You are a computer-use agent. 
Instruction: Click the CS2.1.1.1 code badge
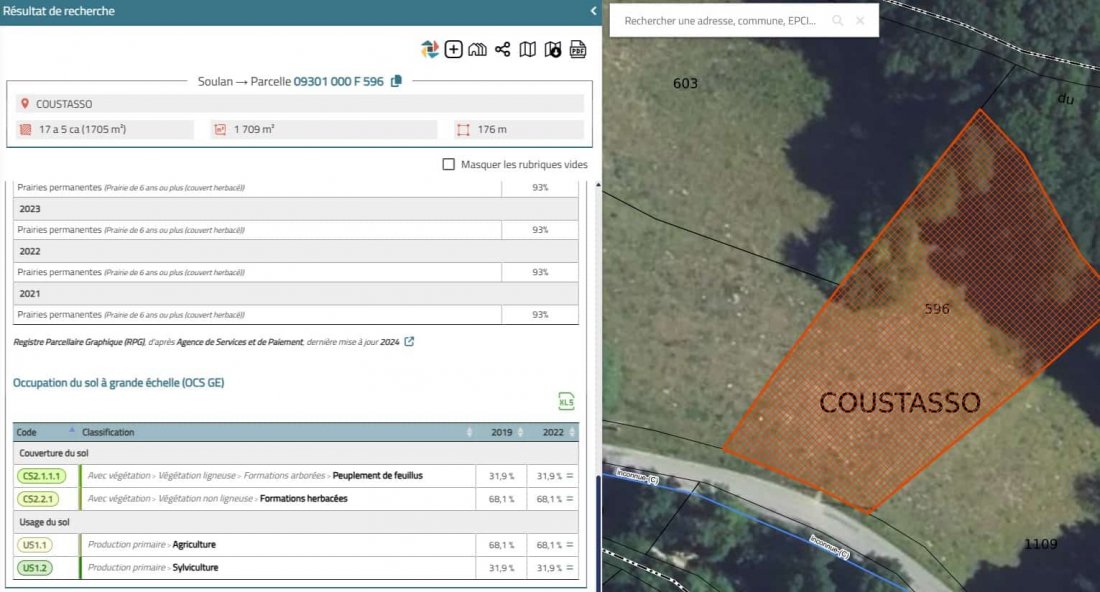pyautogui.click(x=42, y=476)
